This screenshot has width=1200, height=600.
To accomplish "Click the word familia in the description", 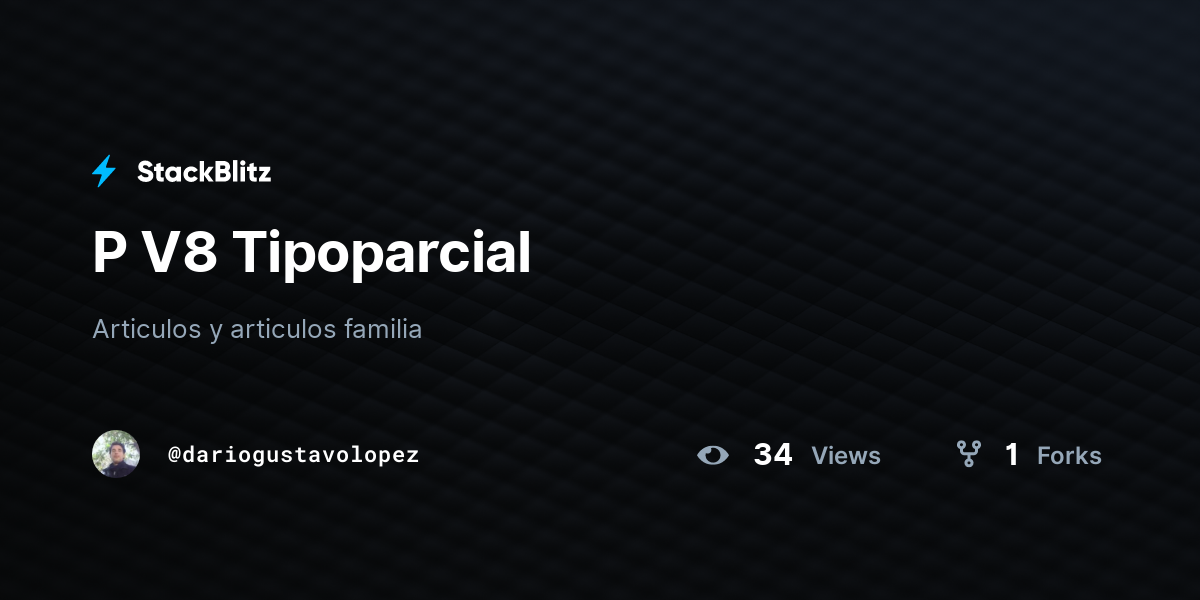I will click(x=382, y=328).
